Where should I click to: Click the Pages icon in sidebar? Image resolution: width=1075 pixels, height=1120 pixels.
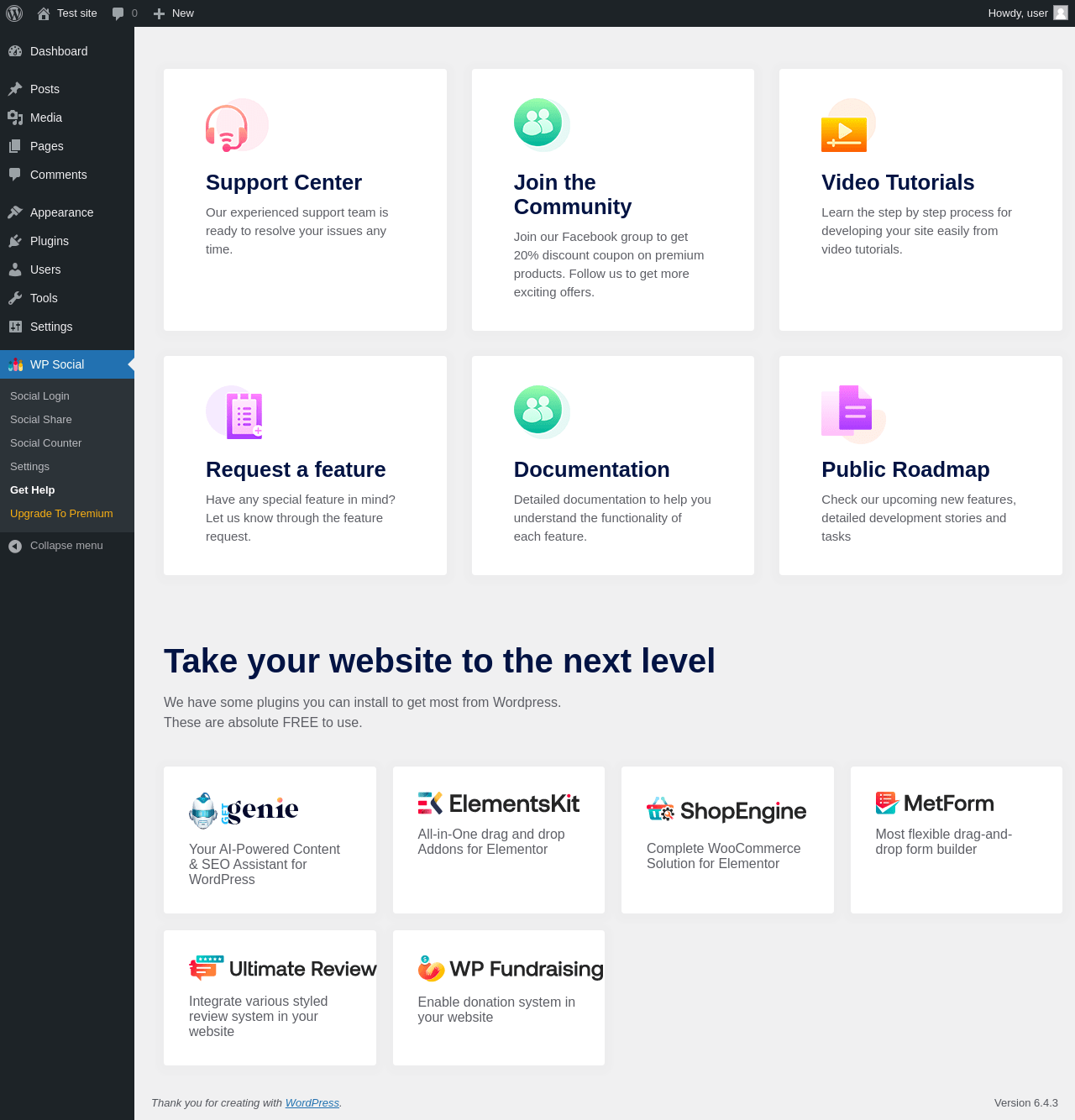pos(15,146)
